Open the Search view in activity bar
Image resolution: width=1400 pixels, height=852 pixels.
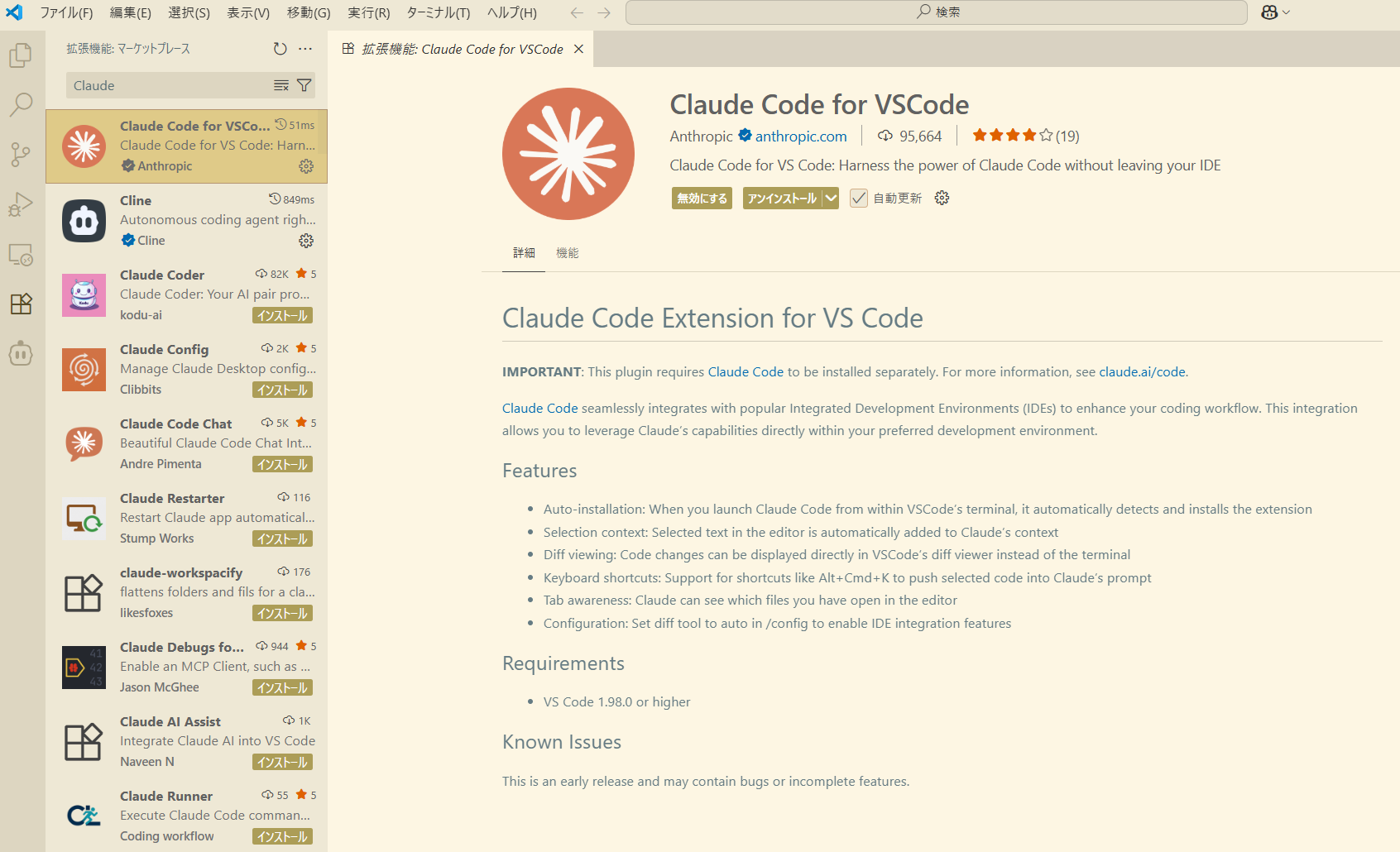click(x=21, y=104)
